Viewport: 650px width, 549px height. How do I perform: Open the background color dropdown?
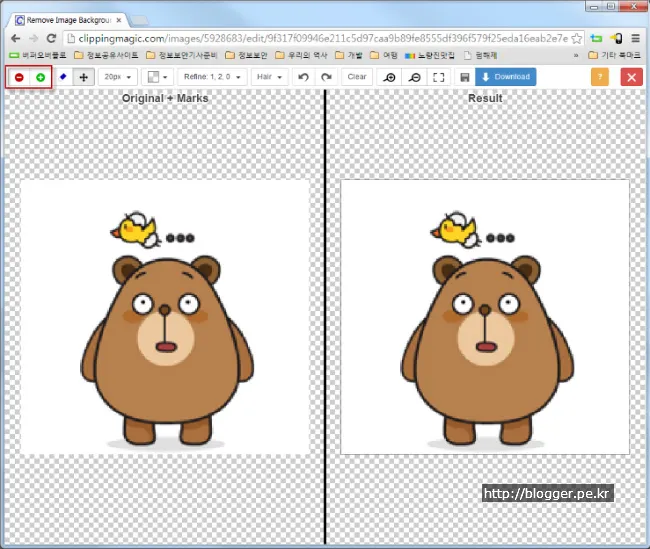157,77
